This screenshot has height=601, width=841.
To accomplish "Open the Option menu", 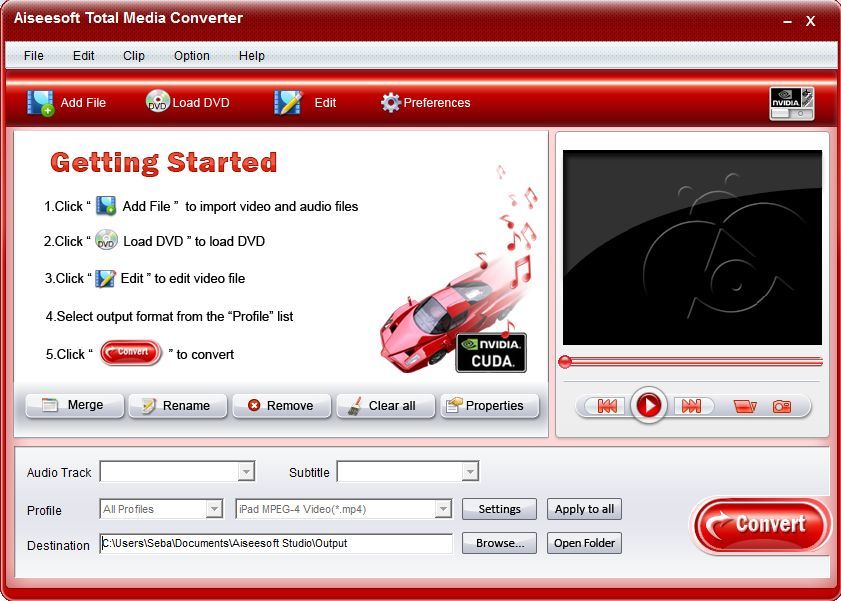I will point(191,56).
